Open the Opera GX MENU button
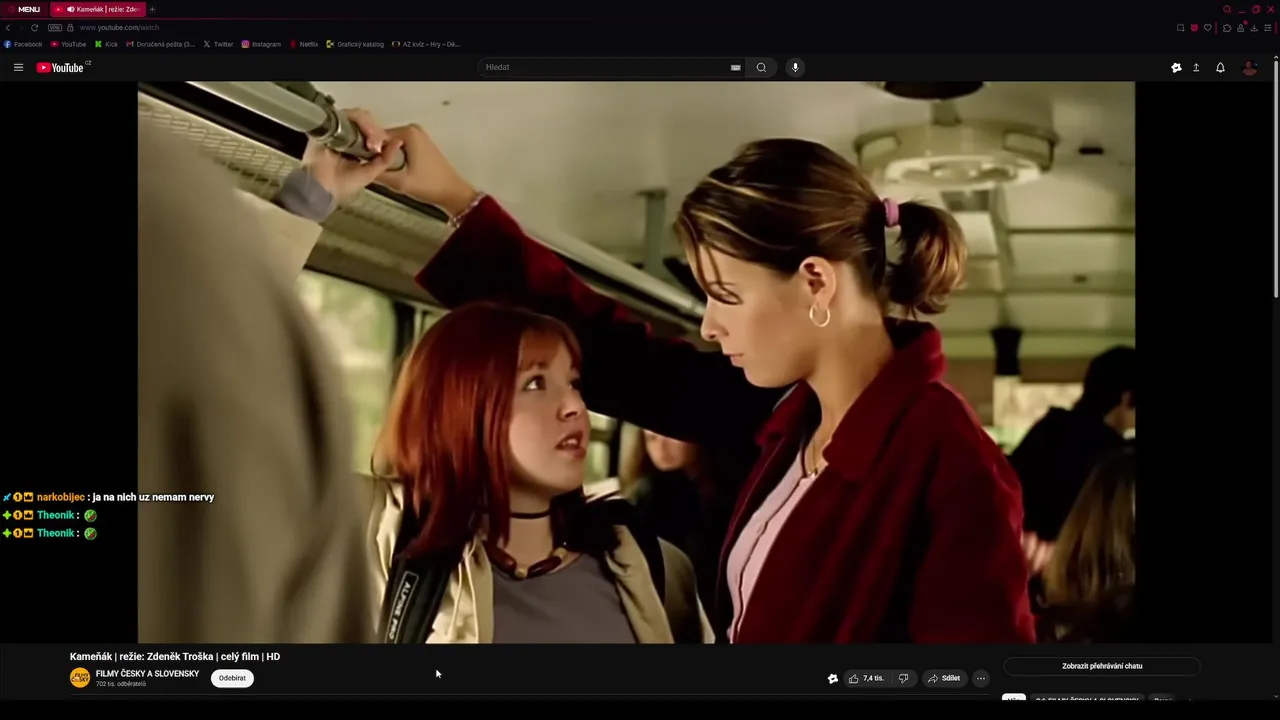 [23, 9]
